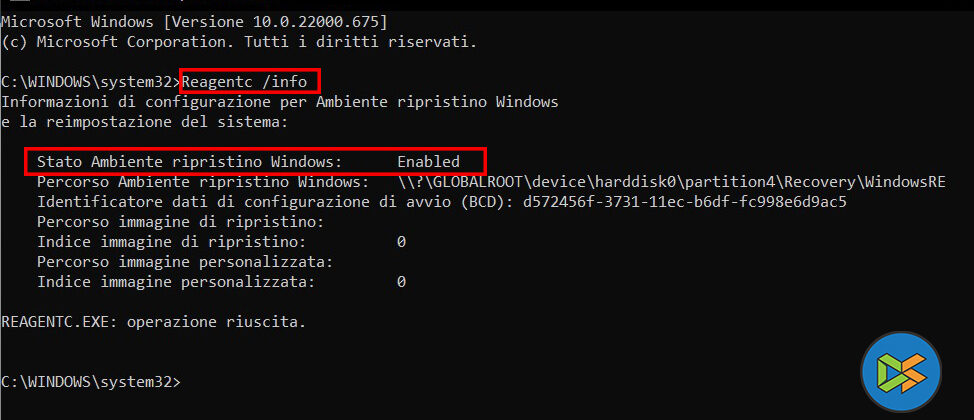Click the reimpostazione del sistema text line
Screen dimensions: 974x420
tap(144, 122)
